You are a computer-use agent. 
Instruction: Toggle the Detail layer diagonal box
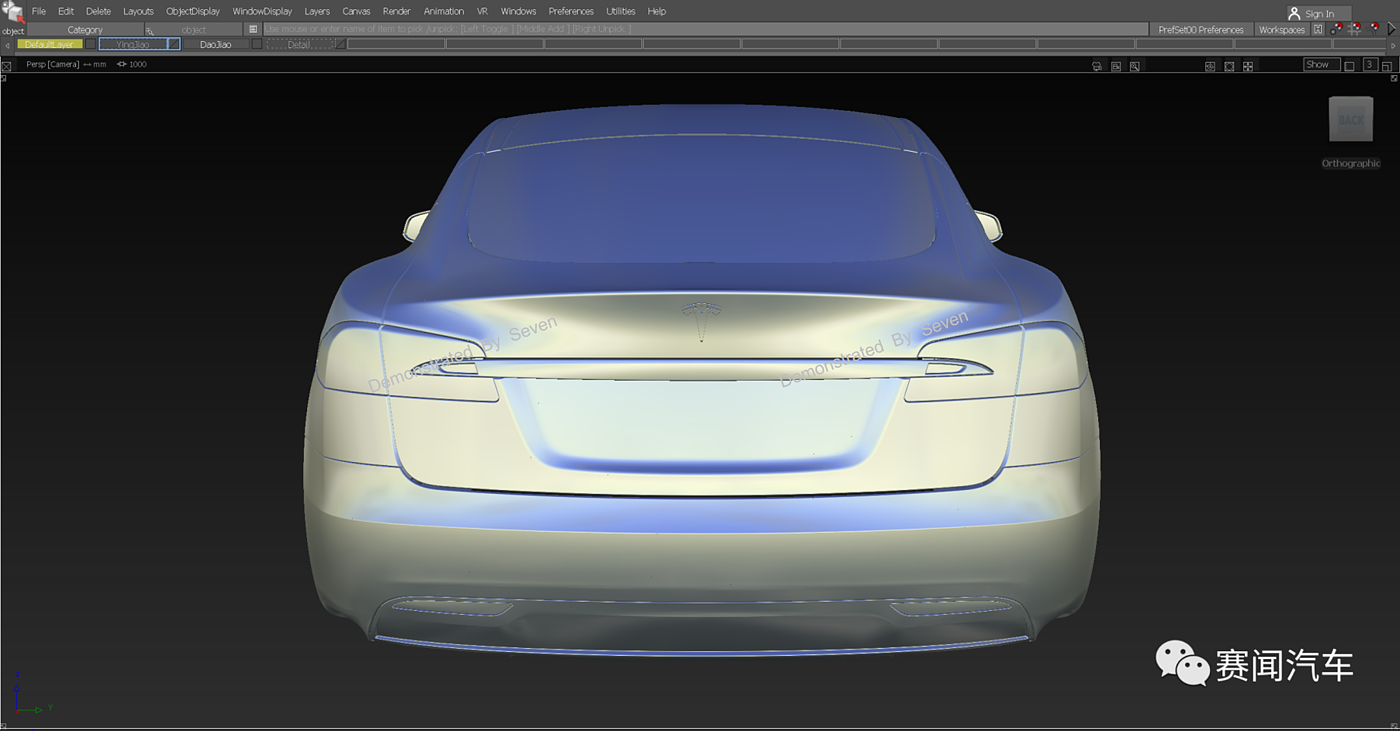tap(340, 44)
